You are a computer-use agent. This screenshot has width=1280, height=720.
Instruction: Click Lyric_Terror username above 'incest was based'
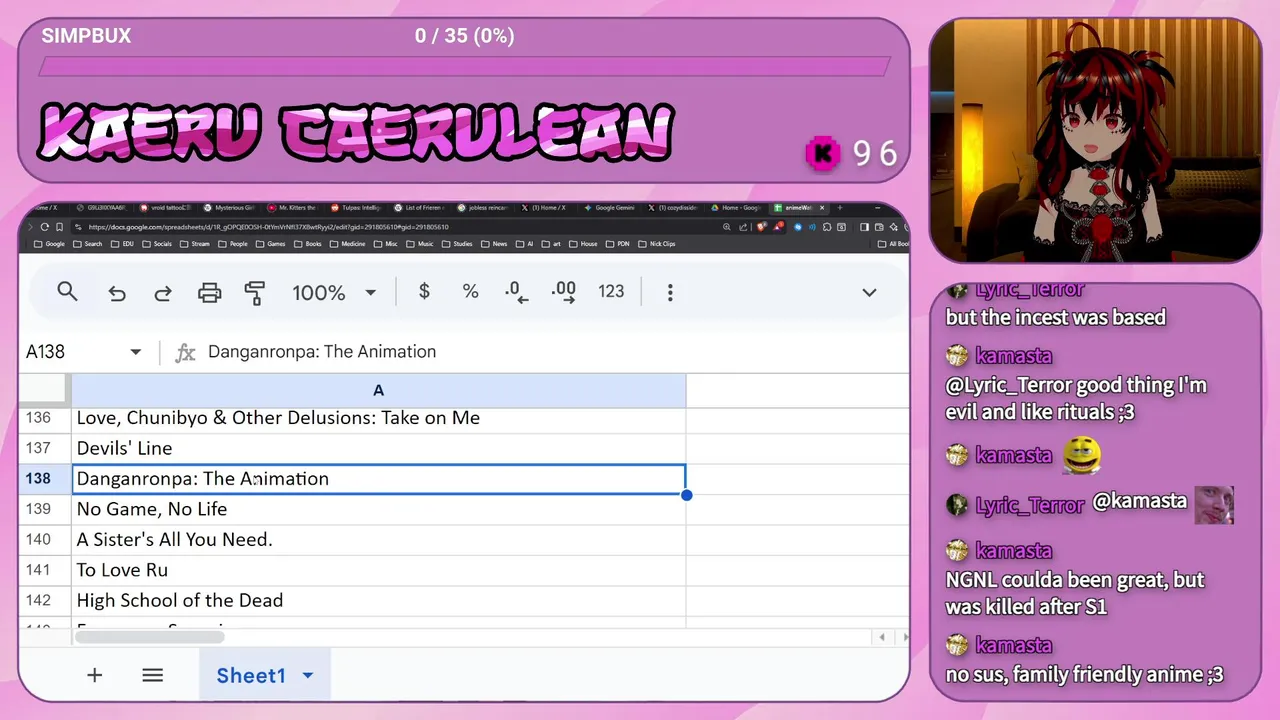click(1030, 290)
